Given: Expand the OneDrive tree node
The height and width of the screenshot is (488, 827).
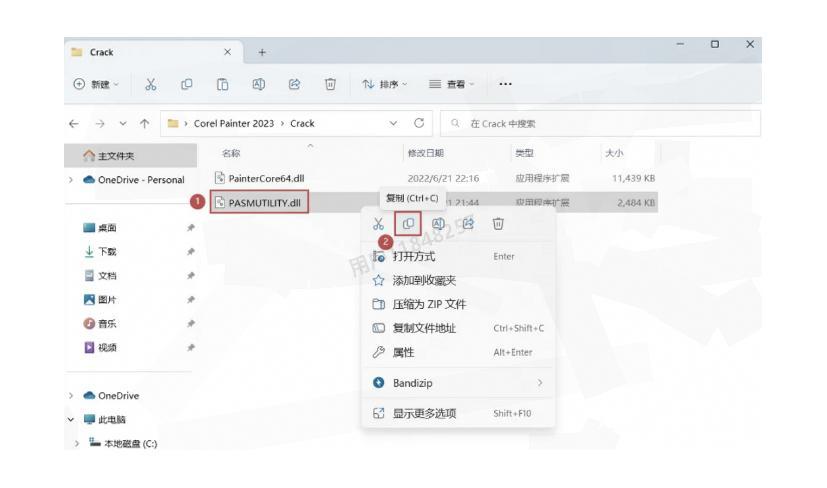Looking at the screenshot, I should pyautogui.click(x=71, y=396).
